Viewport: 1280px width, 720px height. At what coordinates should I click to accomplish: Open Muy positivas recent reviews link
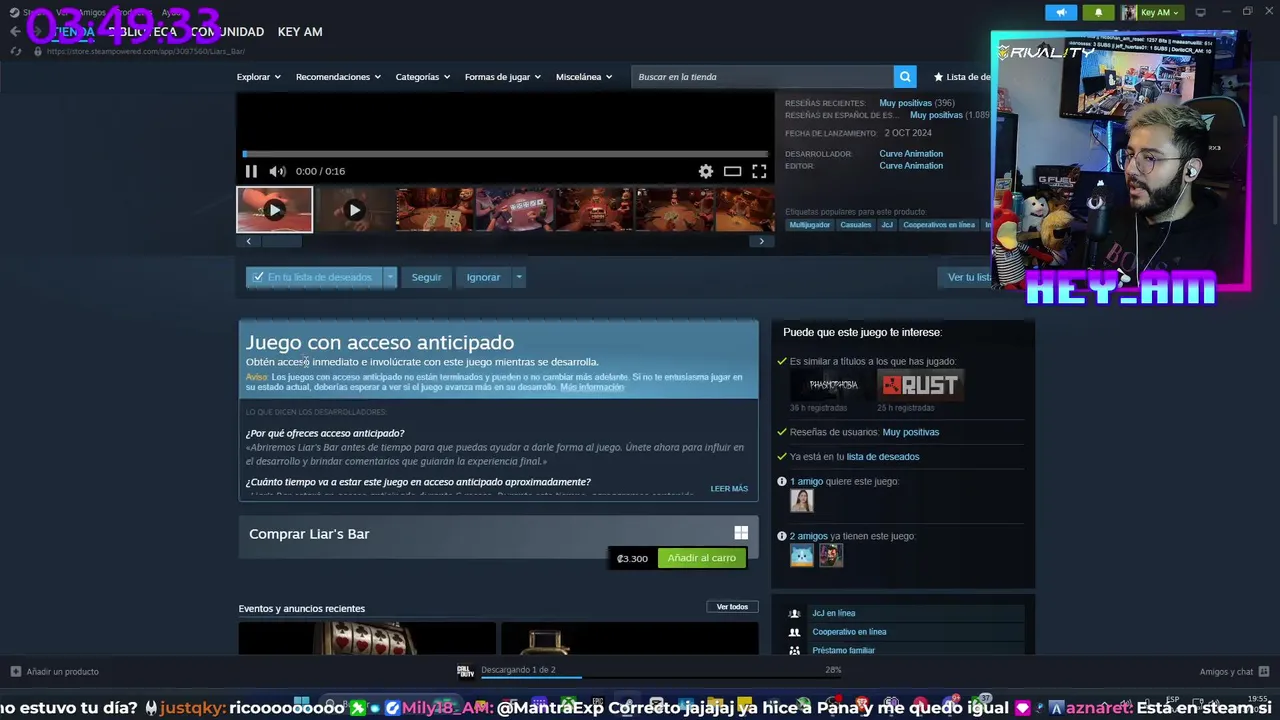[905, 103]
